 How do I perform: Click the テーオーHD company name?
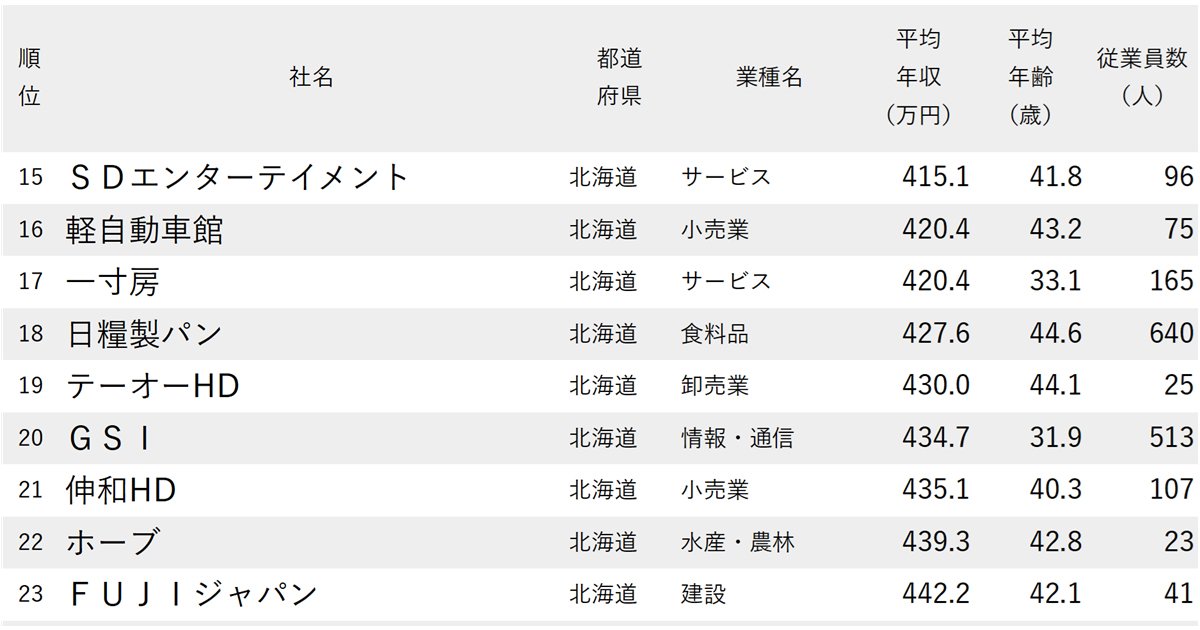pyautogui.click(x=153, y=385)
